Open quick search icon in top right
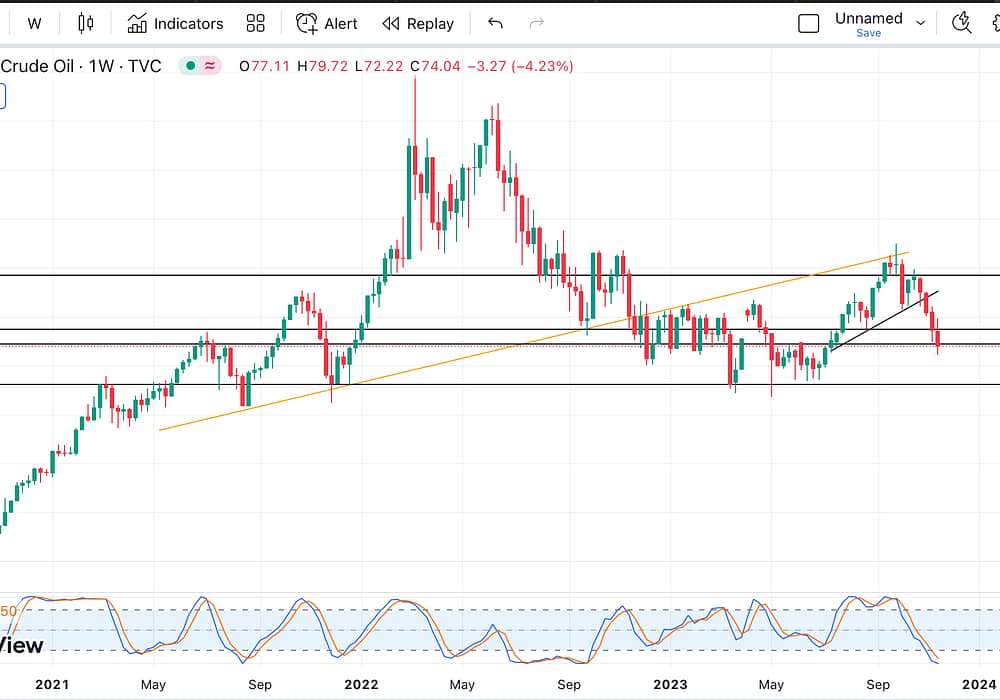 tap(962, 23)
